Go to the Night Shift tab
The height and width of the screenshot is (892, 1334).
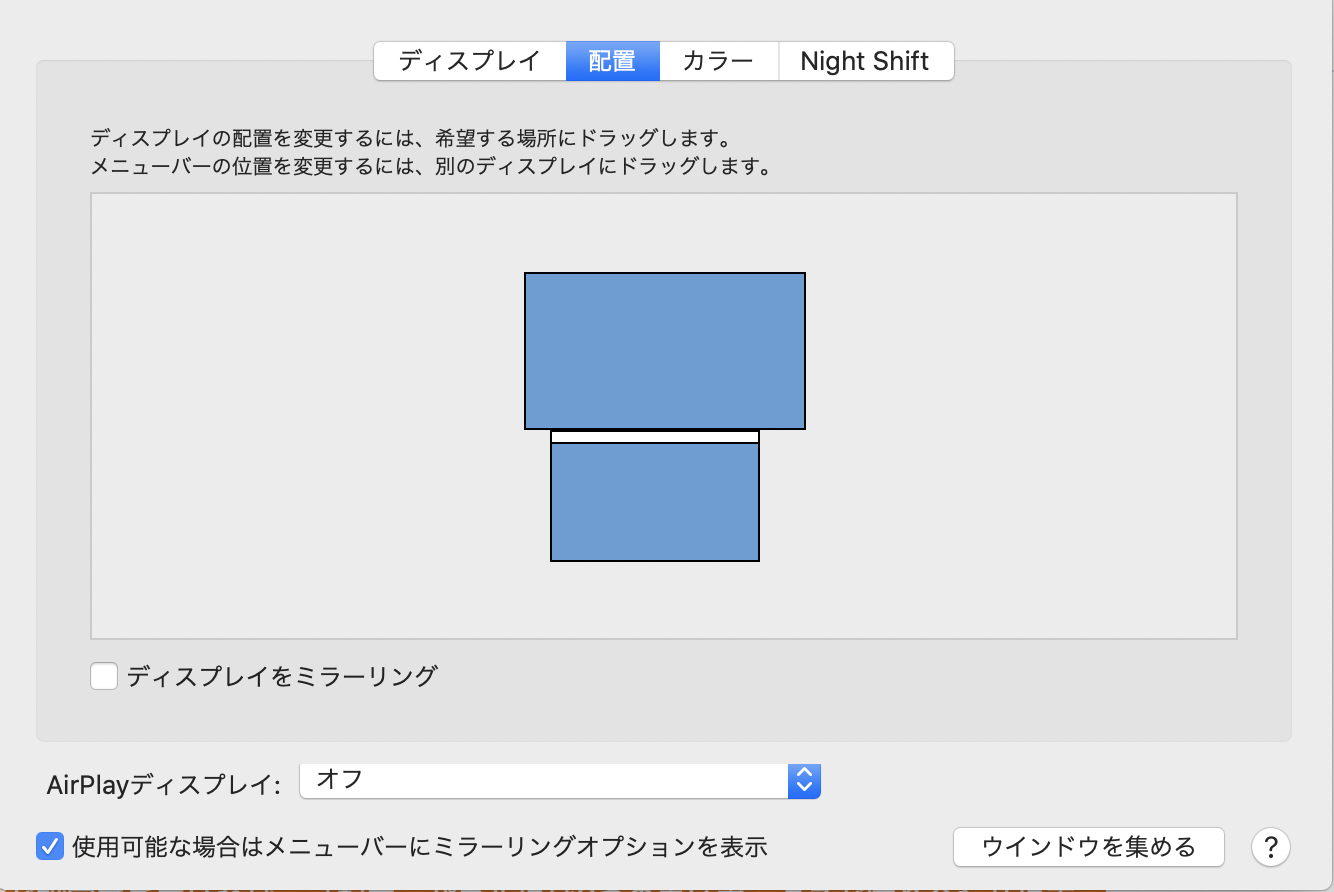coord(865,61)
